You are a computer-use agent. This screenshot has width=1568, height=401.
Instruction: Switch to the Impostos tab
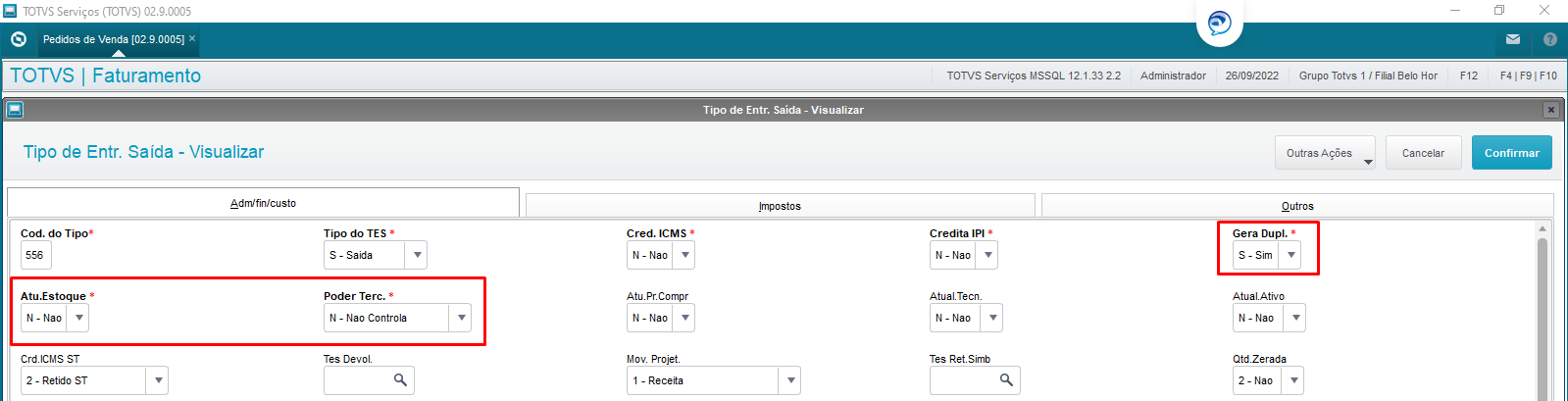click(780, 206)
